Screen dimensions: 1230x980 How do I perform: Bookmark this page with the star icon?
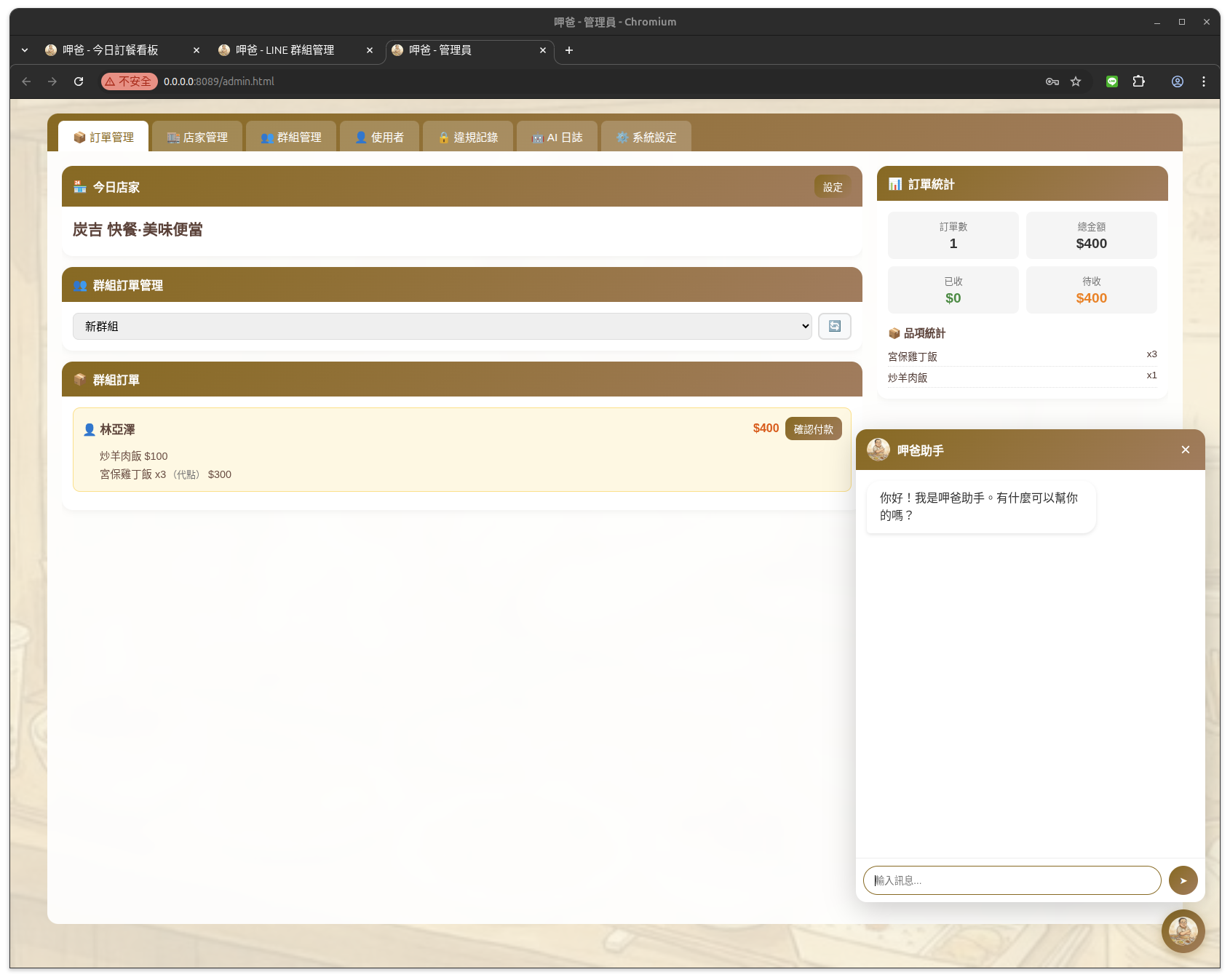click(x=1076, y=81)
